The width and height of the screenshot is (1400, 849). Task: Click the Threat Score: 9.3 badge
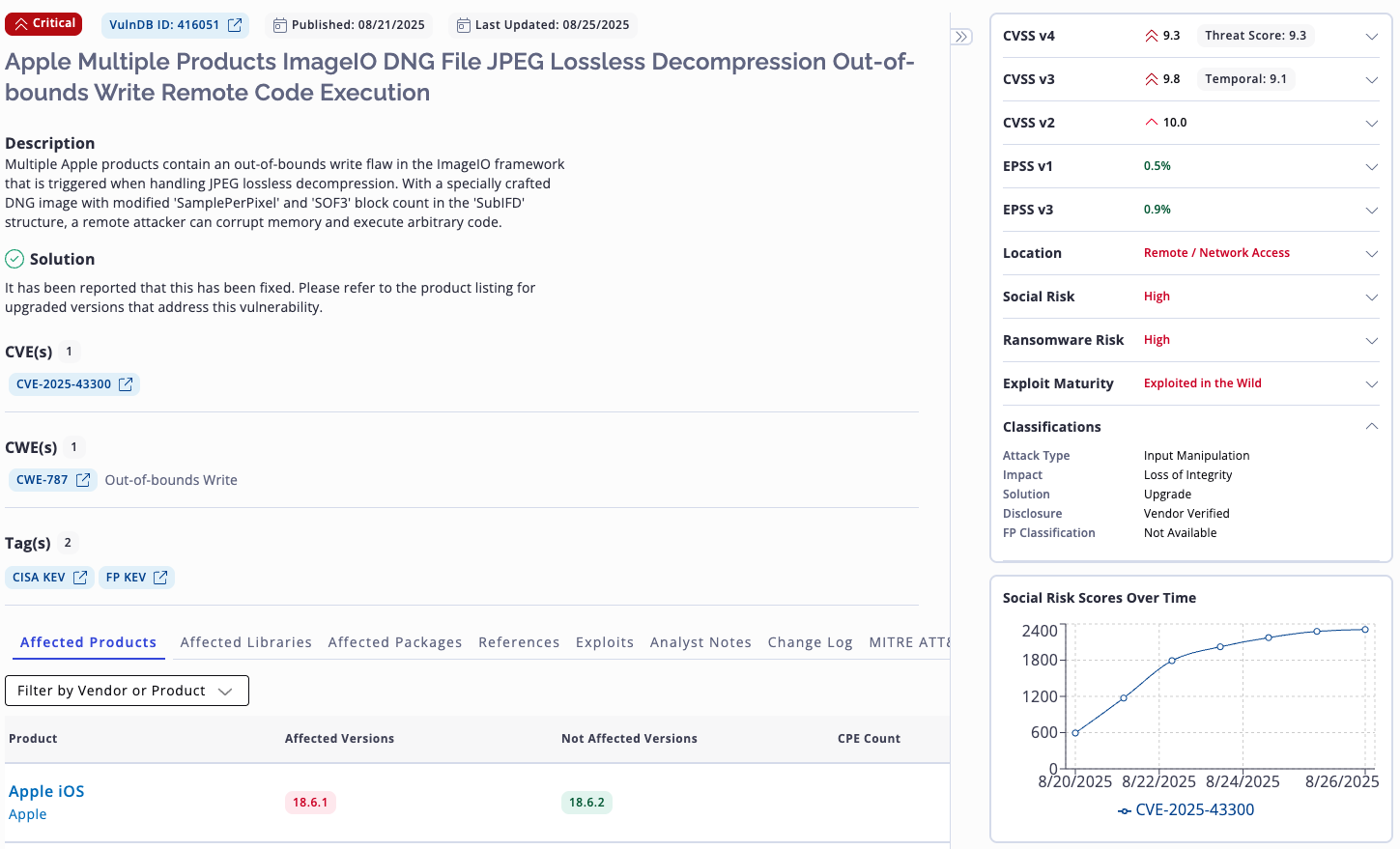[1255, 36]
